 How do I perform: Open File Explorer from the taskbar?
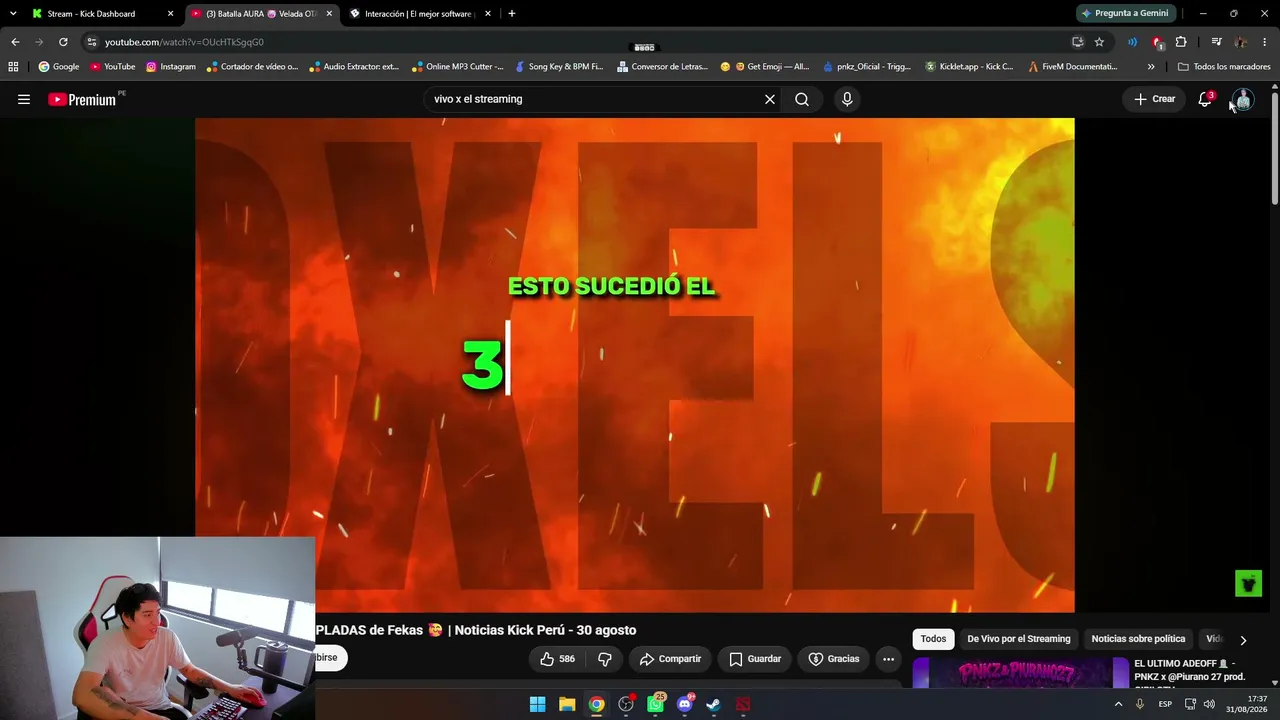pyautogui.click(x=567, y=704)
